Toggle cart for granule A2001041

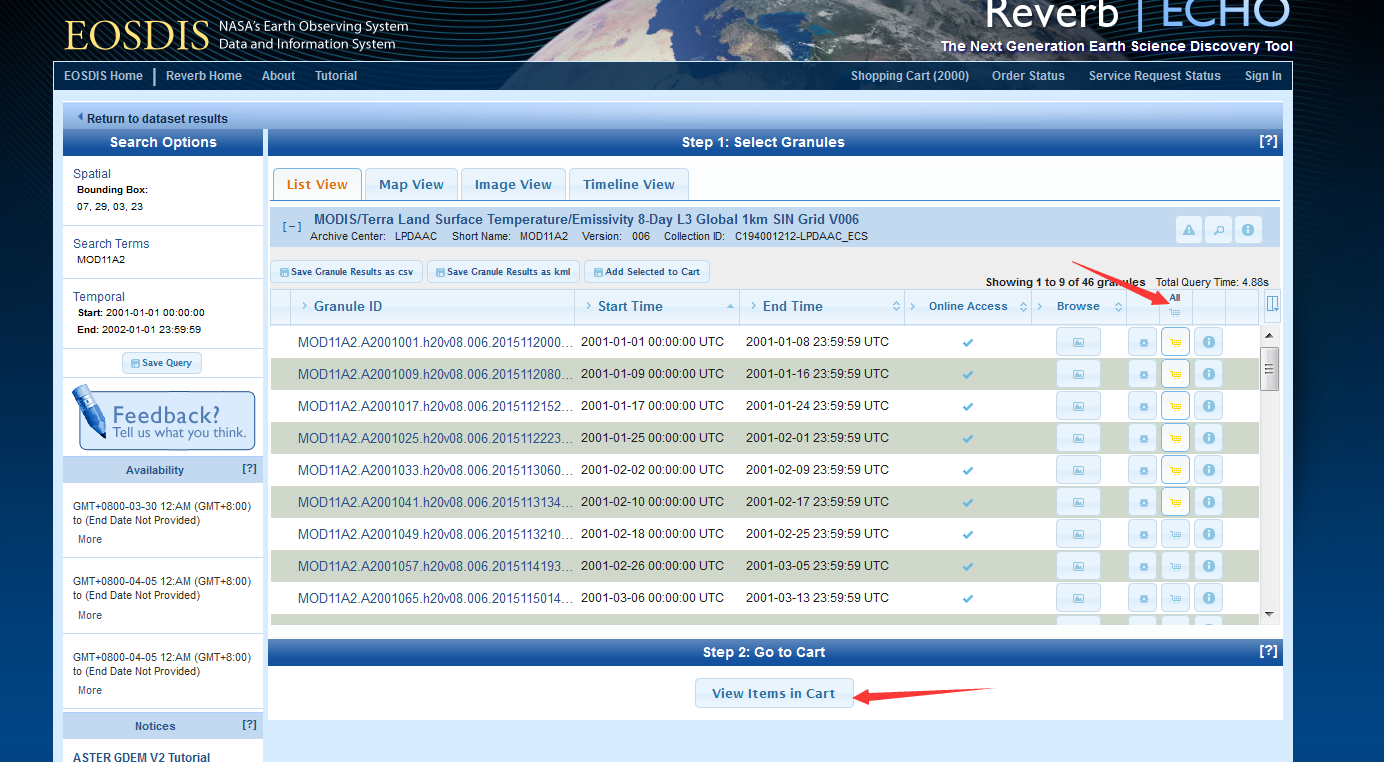[1175, 502]
